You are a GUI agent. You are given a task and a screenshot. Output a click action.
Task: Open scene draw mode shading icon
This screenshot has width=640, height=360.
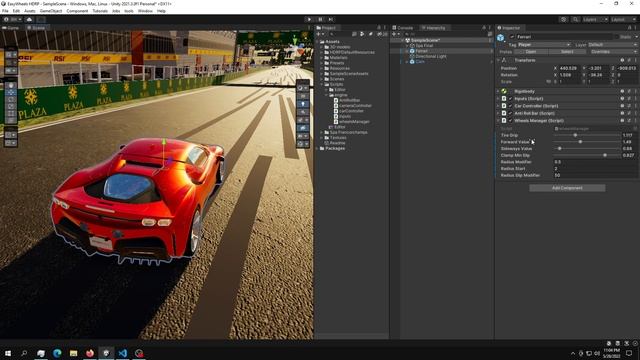pos(300,88)
